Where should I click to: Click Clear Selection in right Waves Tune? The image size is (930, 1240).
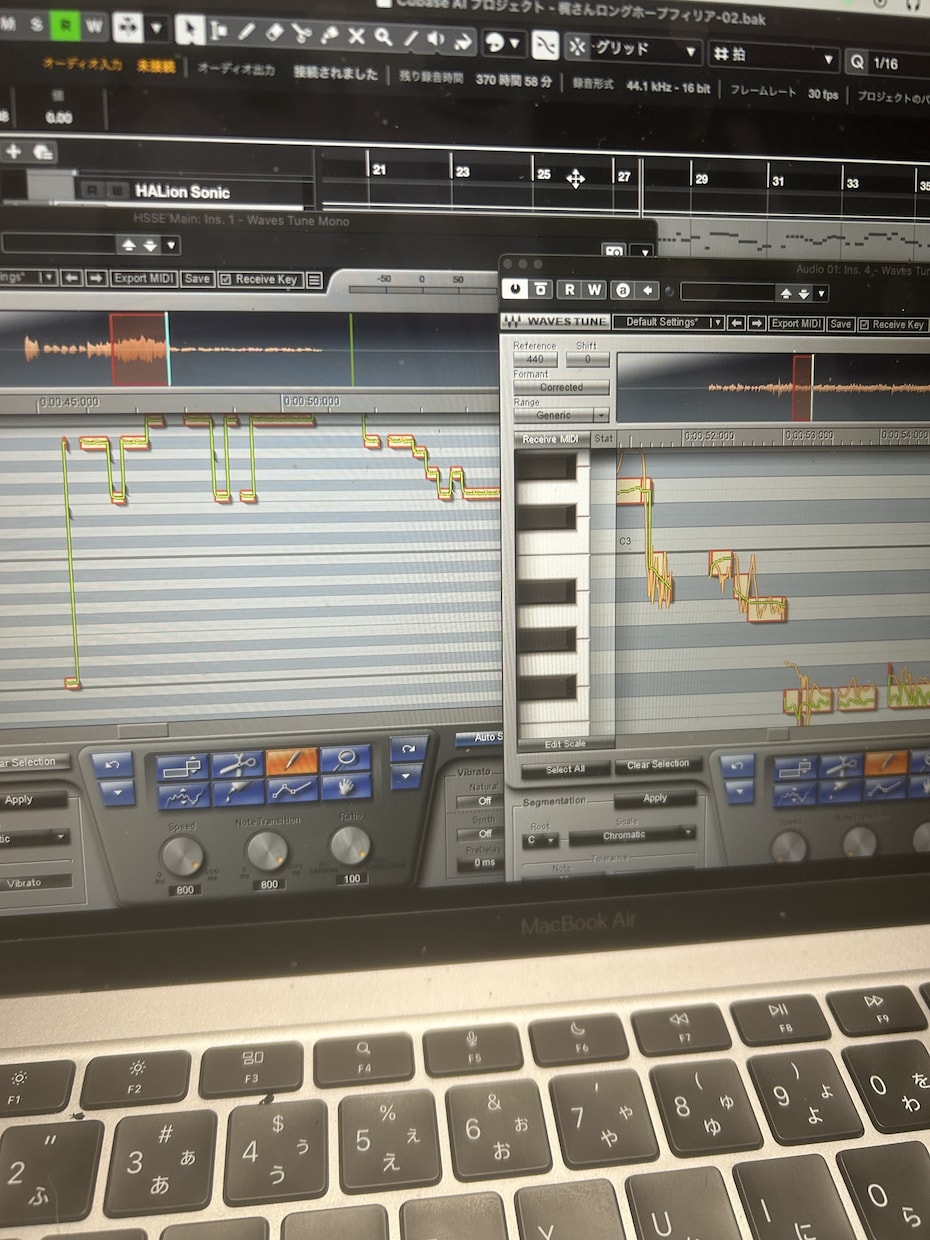(x=658, y=765)
